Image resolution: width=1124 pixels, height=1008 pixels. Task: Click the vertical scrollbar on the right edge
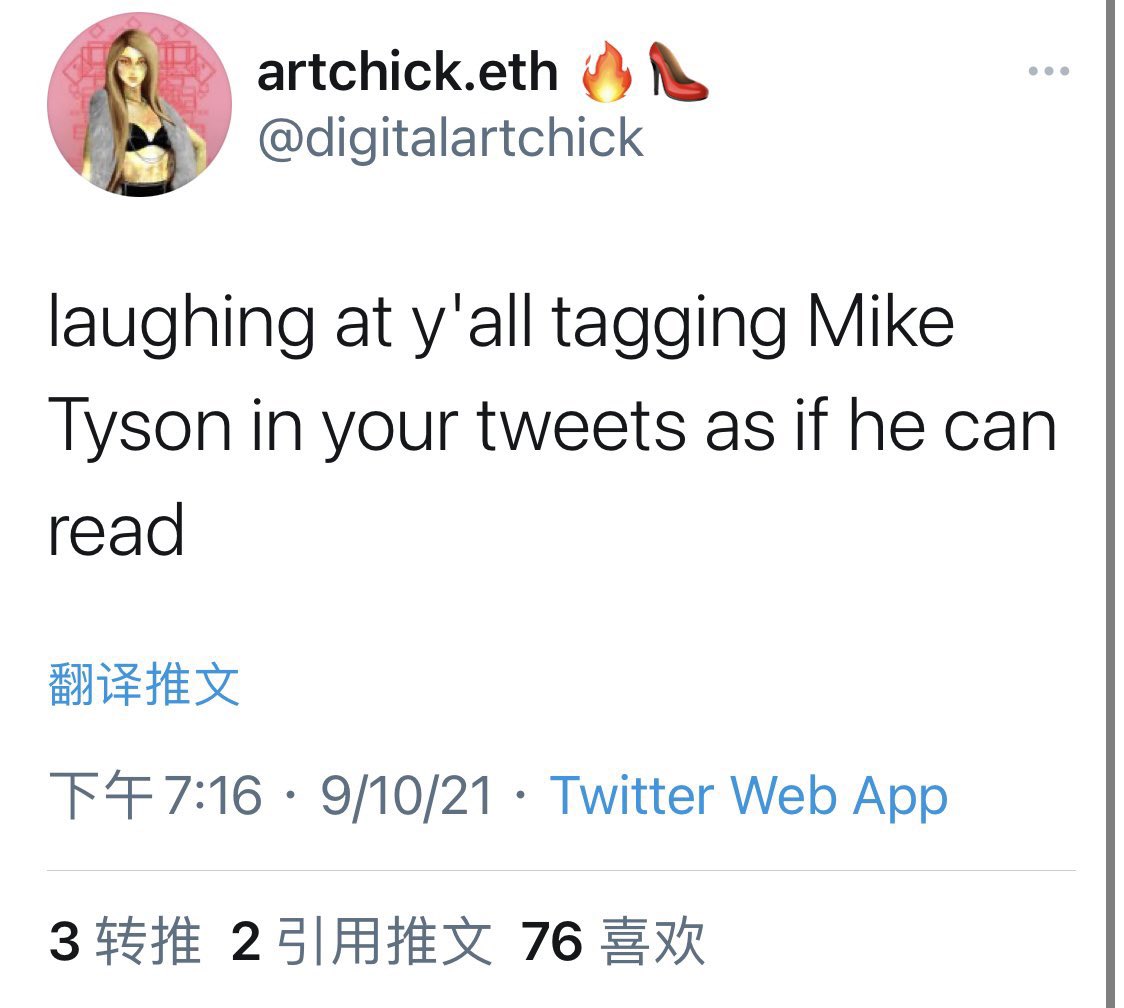[1110, 504]
